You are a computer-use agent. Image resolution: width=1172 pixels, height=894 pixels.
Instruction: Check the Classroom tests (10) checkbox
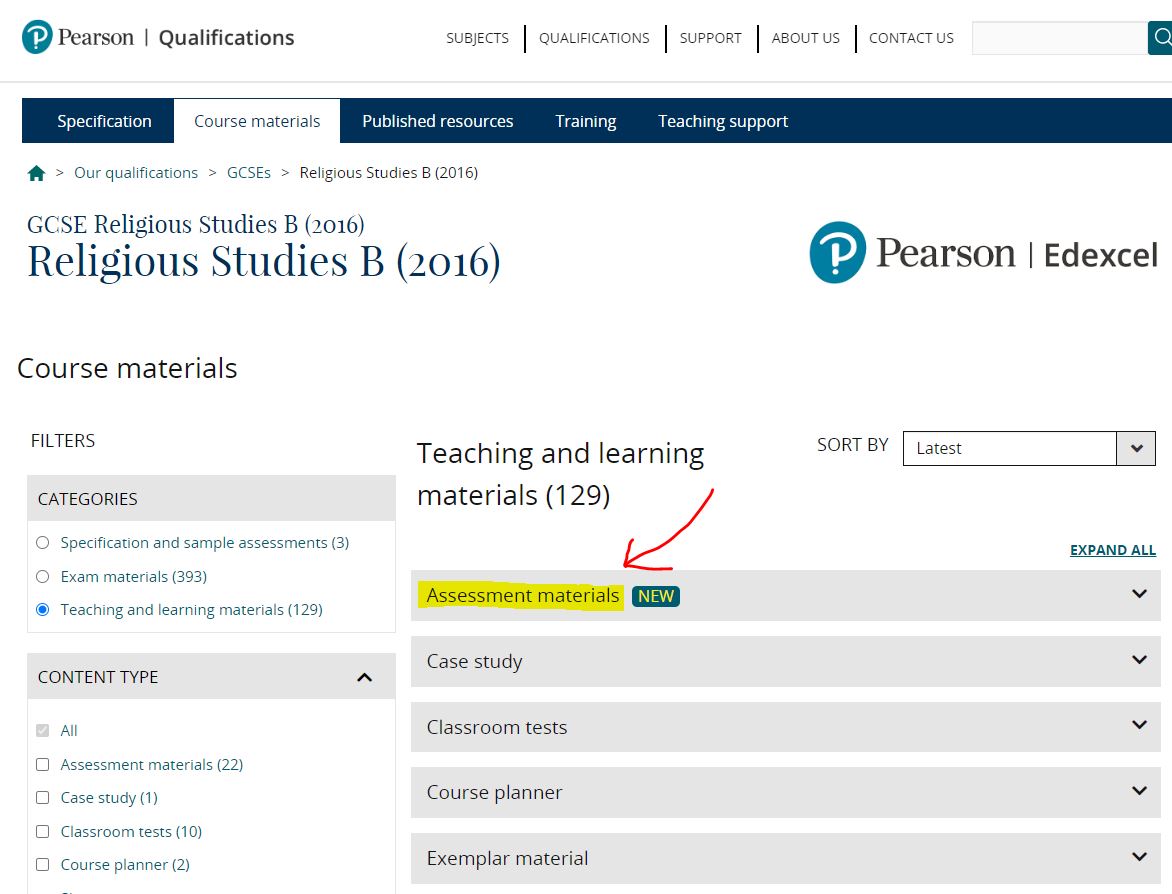42,832
